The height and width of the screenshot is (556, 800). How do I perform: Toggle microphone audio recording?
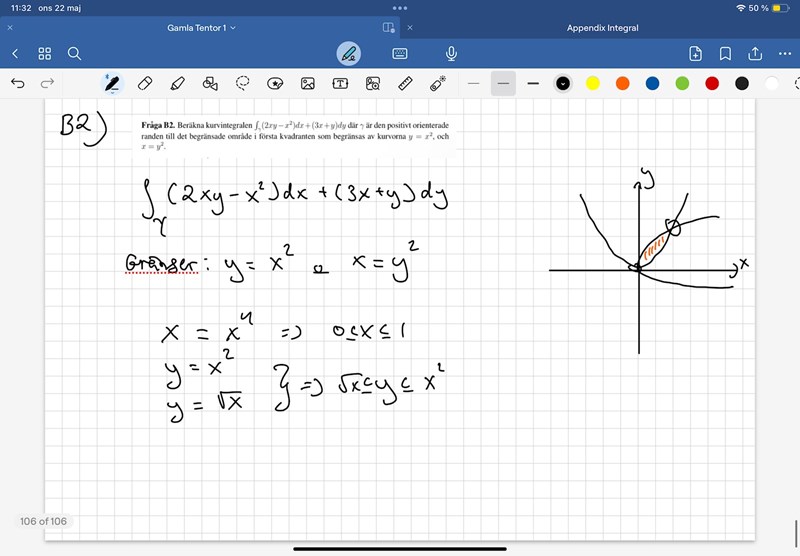(451, 54)
